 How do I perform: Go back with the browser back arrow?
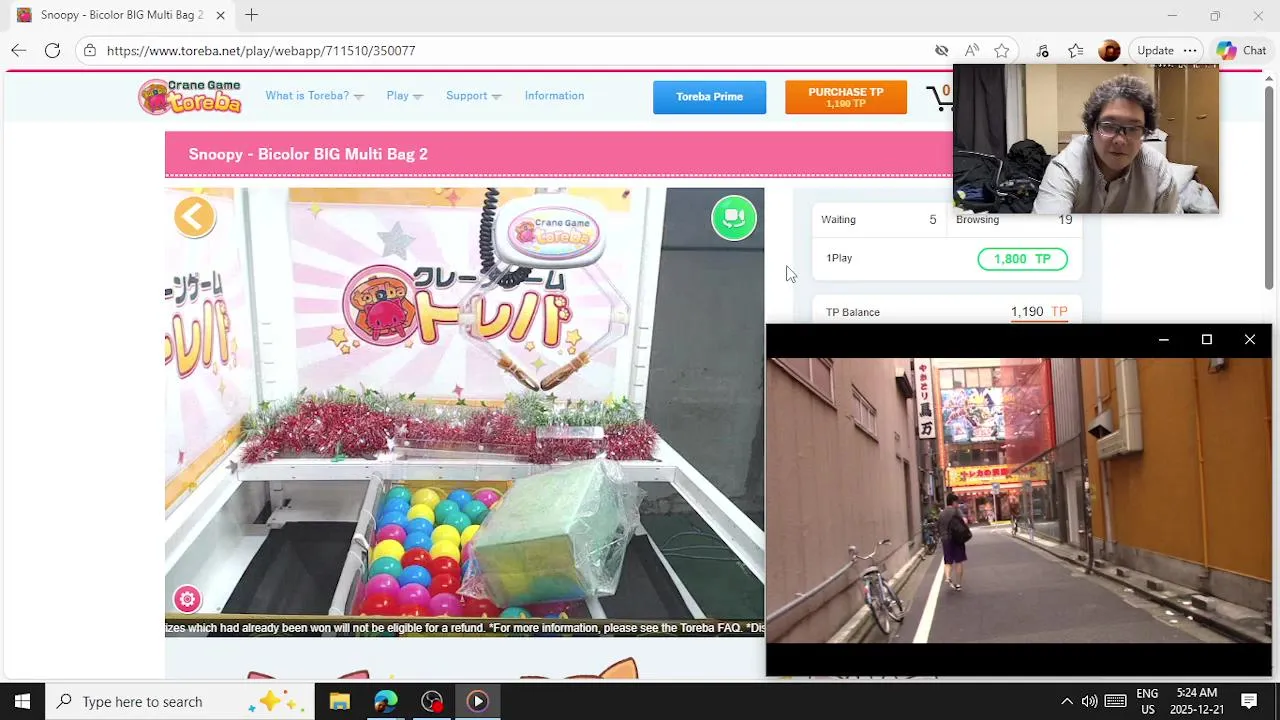[x=18, y=50]
